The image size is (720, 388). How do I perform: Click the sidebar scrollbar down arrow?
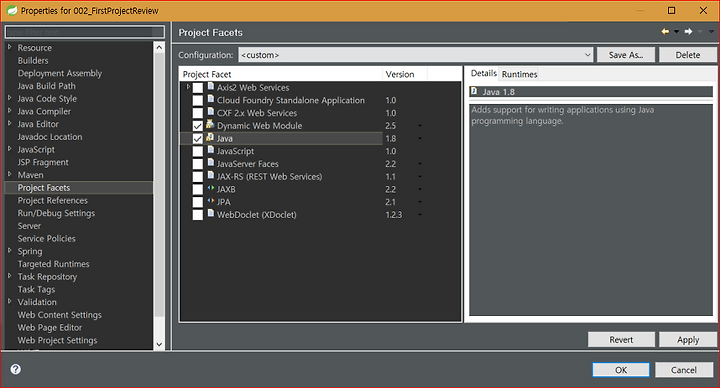point(159,344)
